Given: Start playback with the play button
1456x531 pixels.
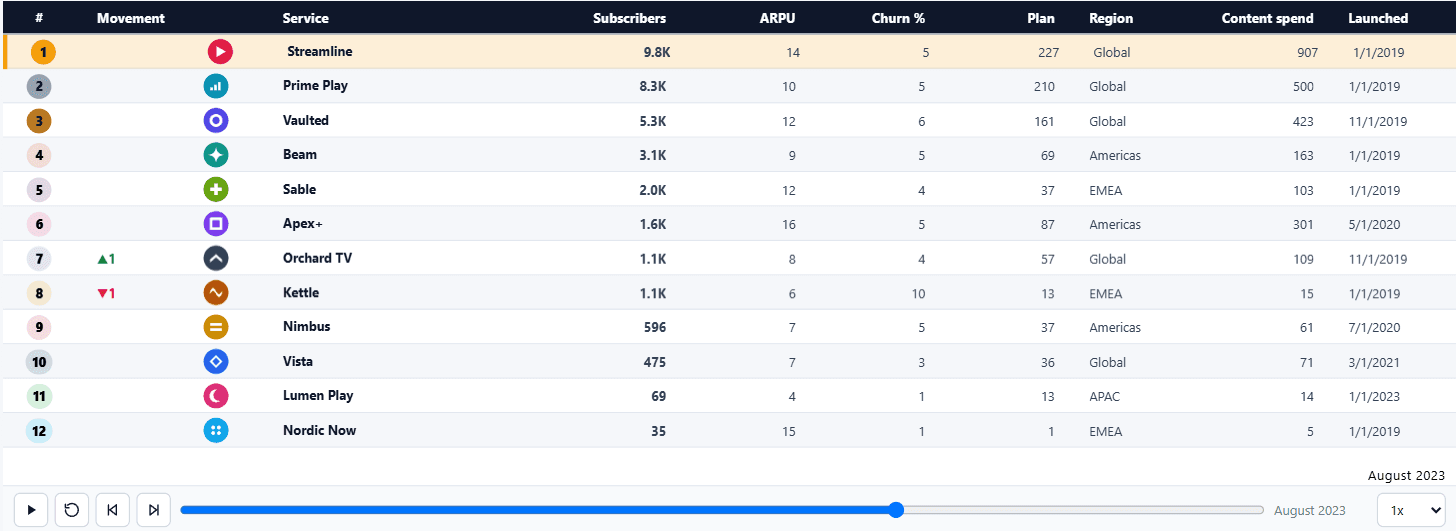Looking at the screenshot, I should point(31,510).
